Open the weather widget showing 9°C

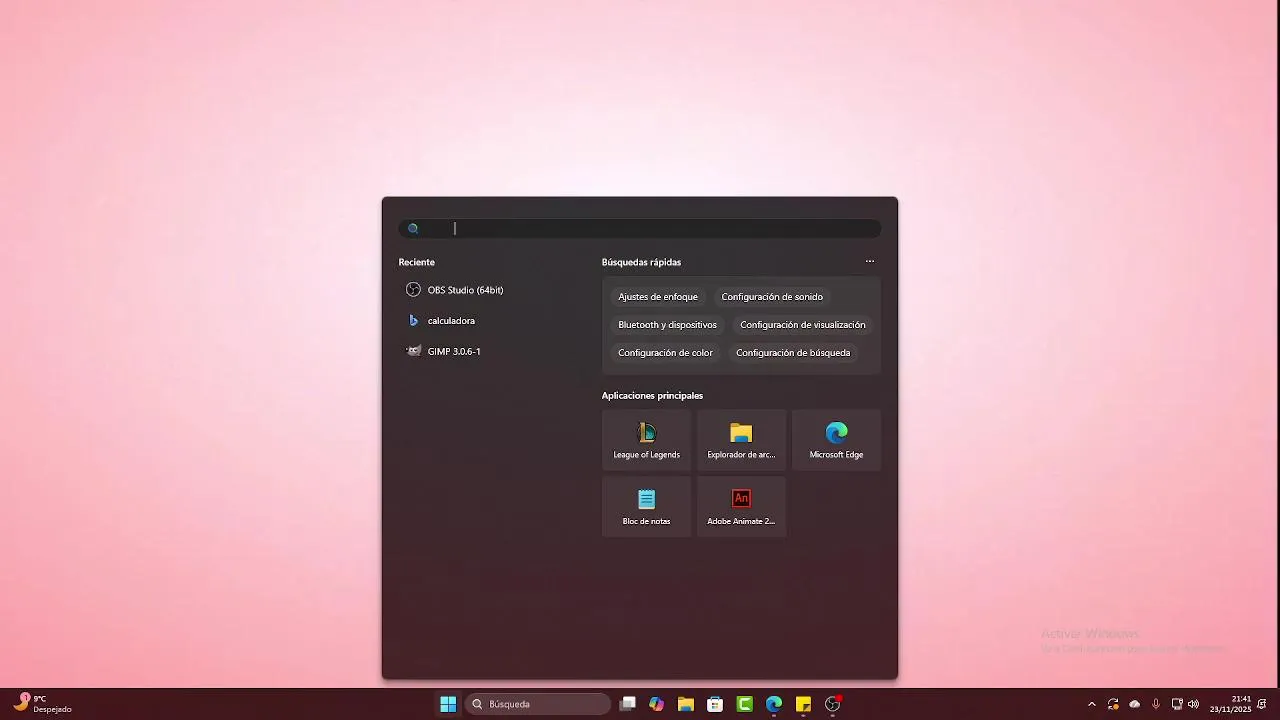[42, 704]
